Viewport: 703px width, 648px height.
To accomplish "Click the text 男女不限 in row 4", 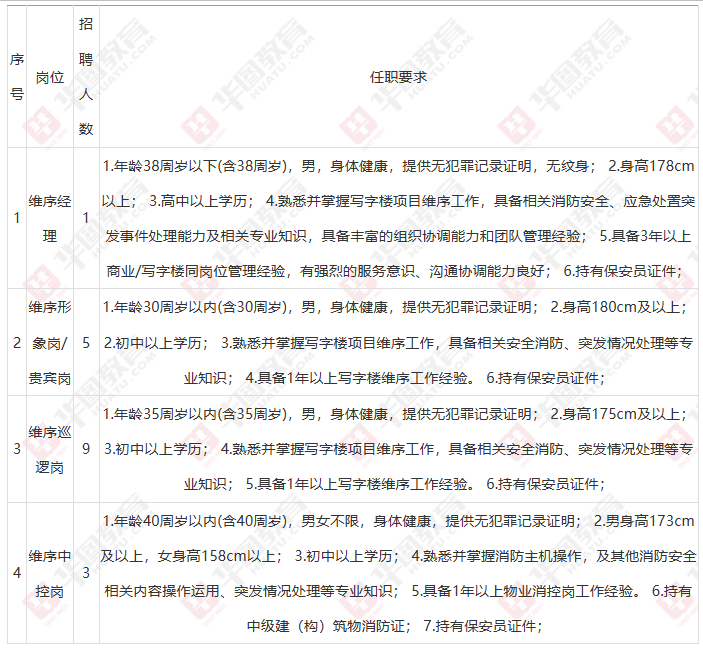I will [x=330, y=521].
